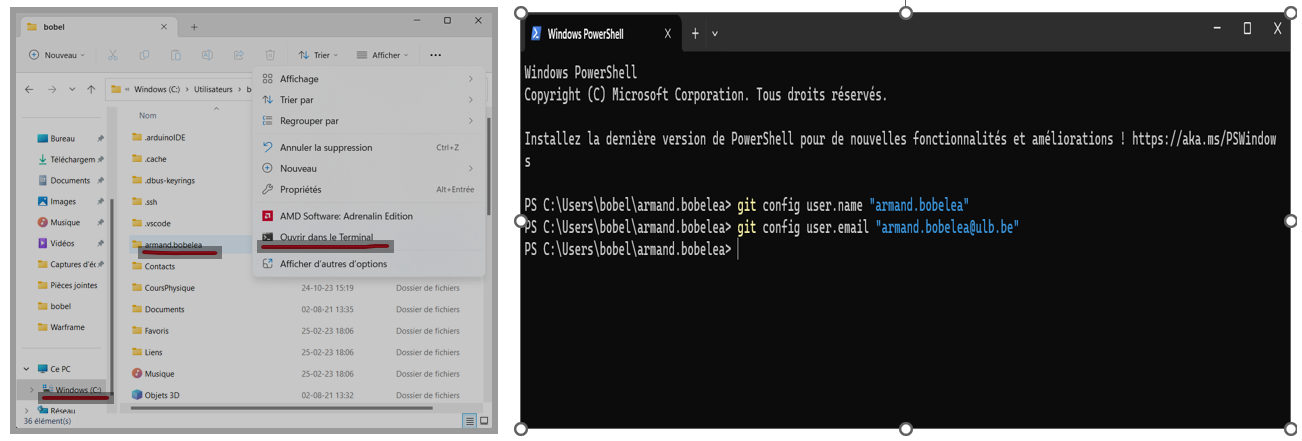This screenshot has height=441, width=1302.
Task: Go forward with the Explorer right arrow
Action: [x=52, y=89]
